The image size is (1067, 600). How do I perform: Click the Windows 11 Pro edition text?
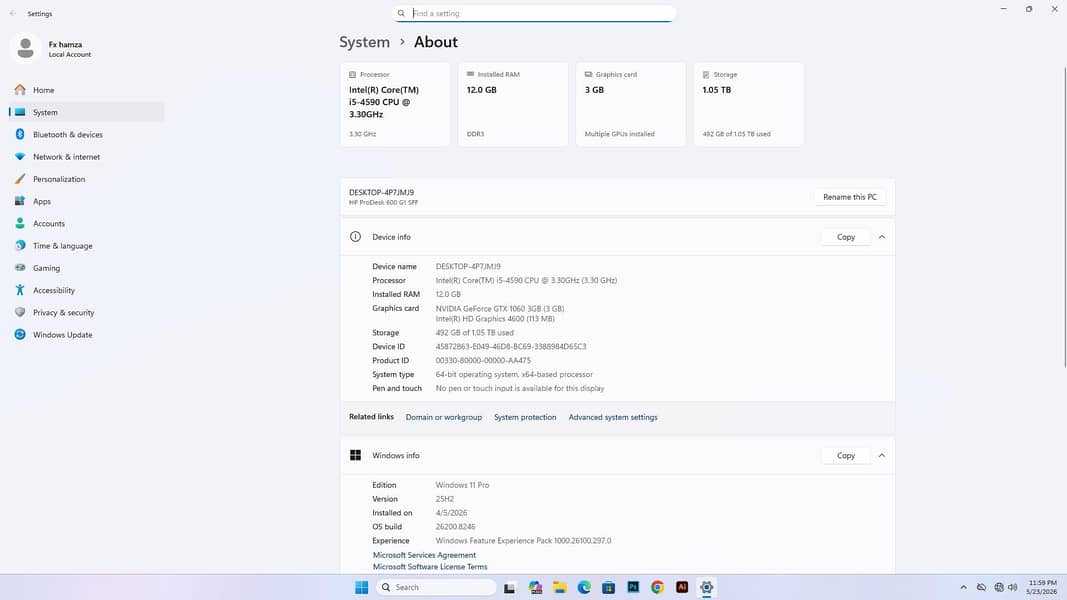tap(462, 485)
